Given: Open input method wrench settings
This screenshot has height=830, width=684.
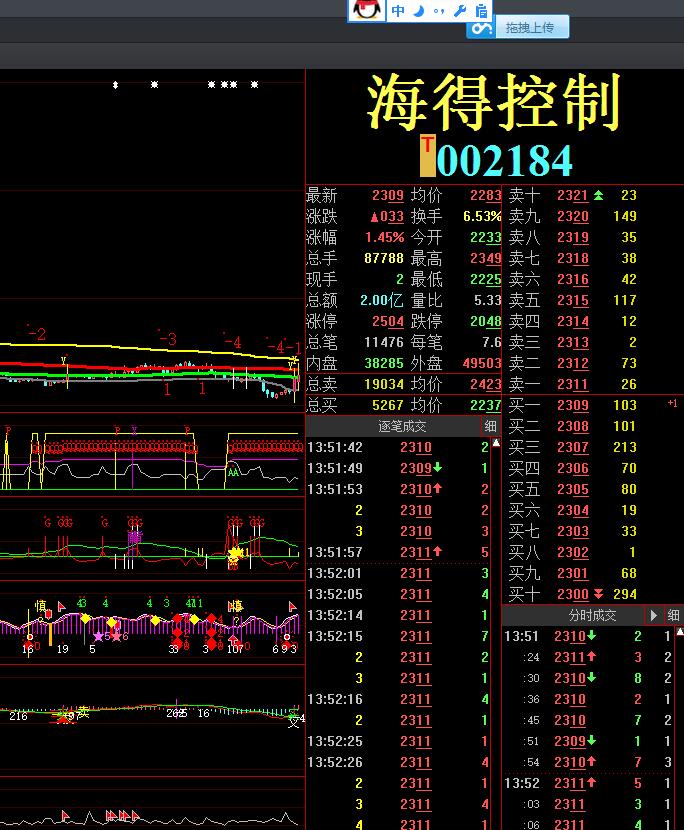Looking at the screenshot, I should coord(460,11).
